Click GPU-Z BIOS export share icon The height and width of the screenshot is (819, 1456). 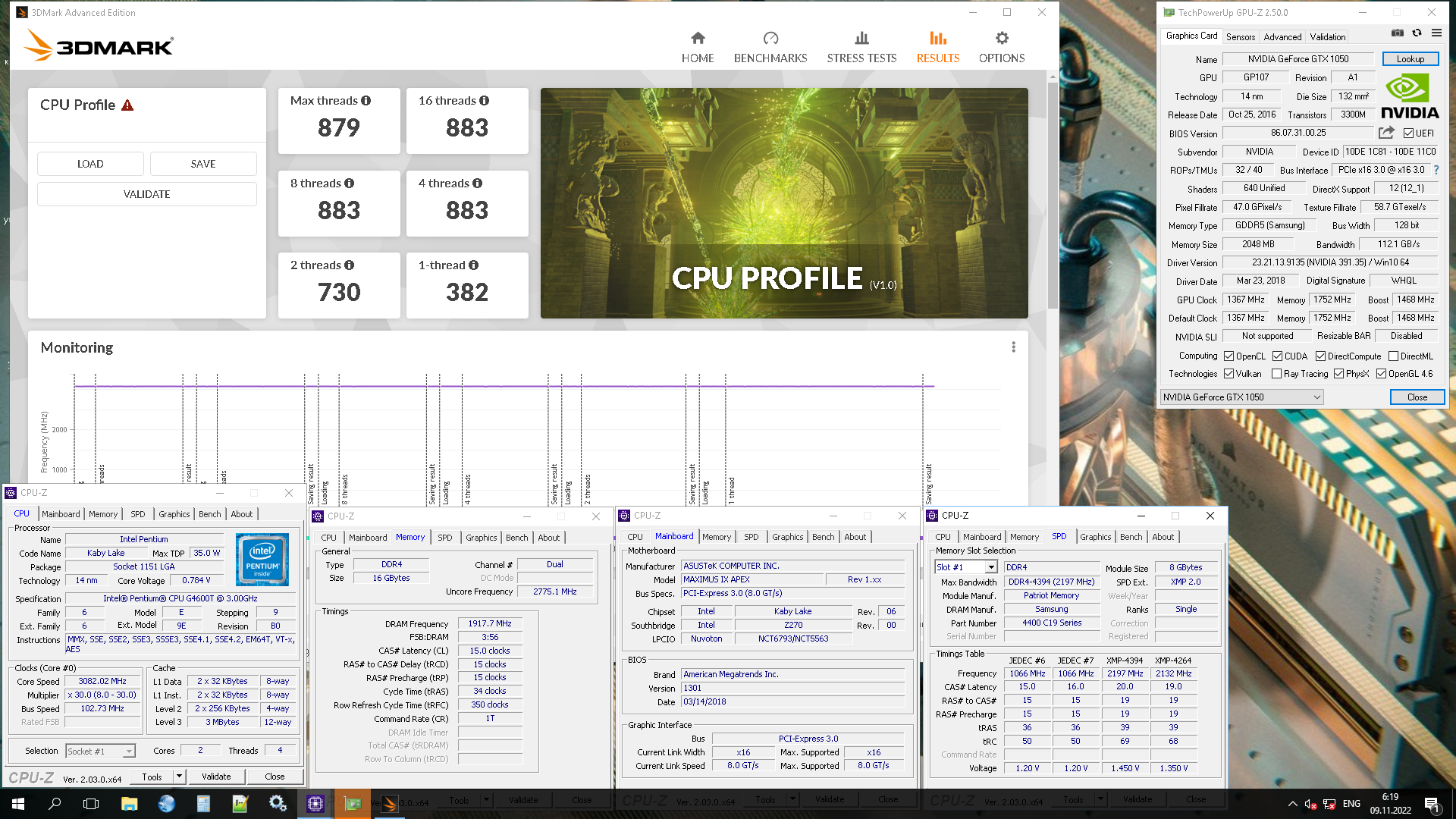pos(1386,133)
